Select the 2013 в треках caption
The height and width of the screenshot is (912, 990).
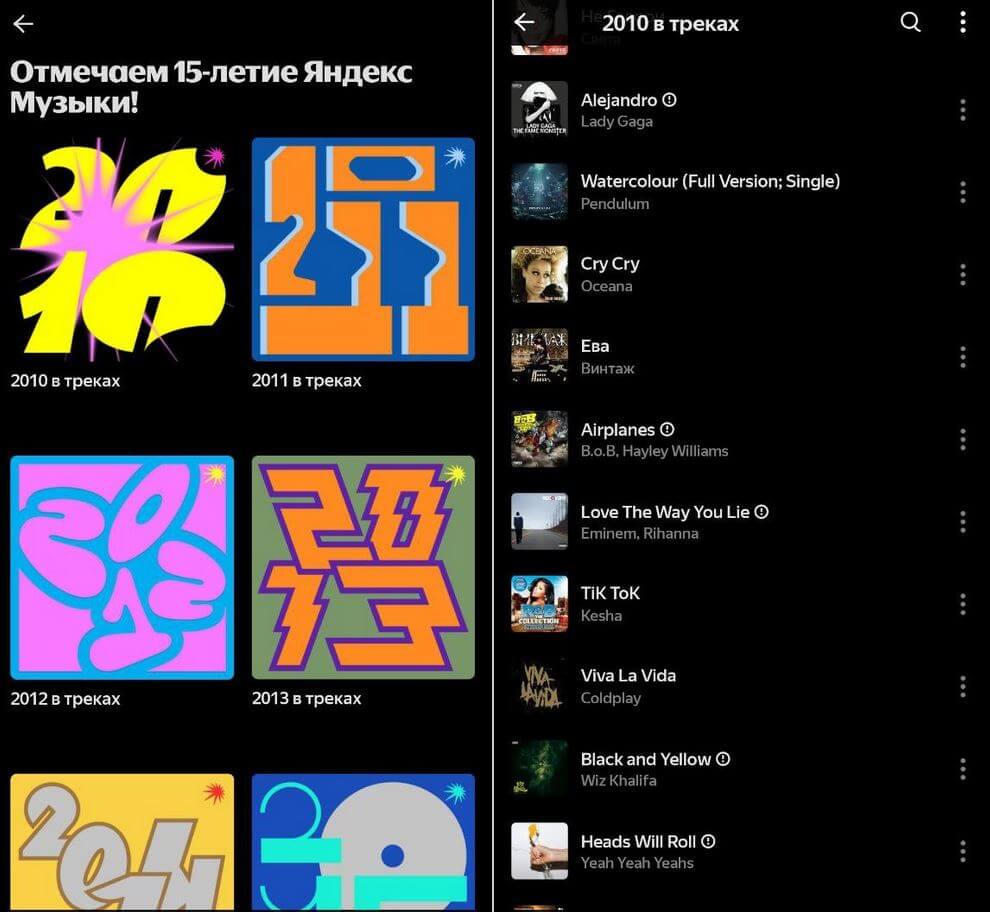(x=307, y=699)
